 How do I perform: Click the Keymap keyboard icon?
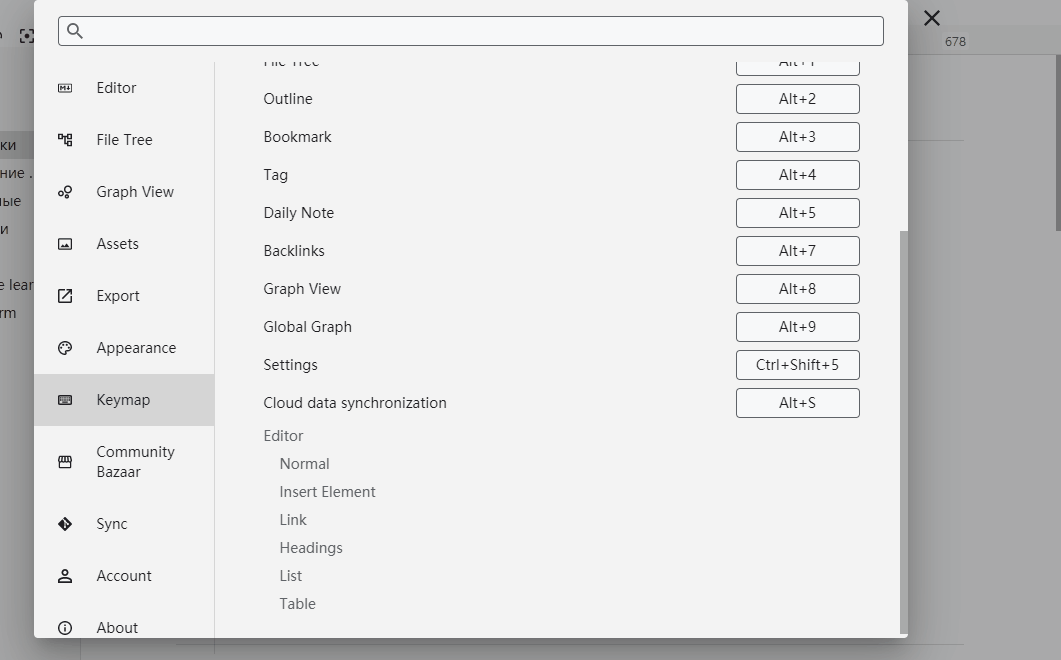65,400
